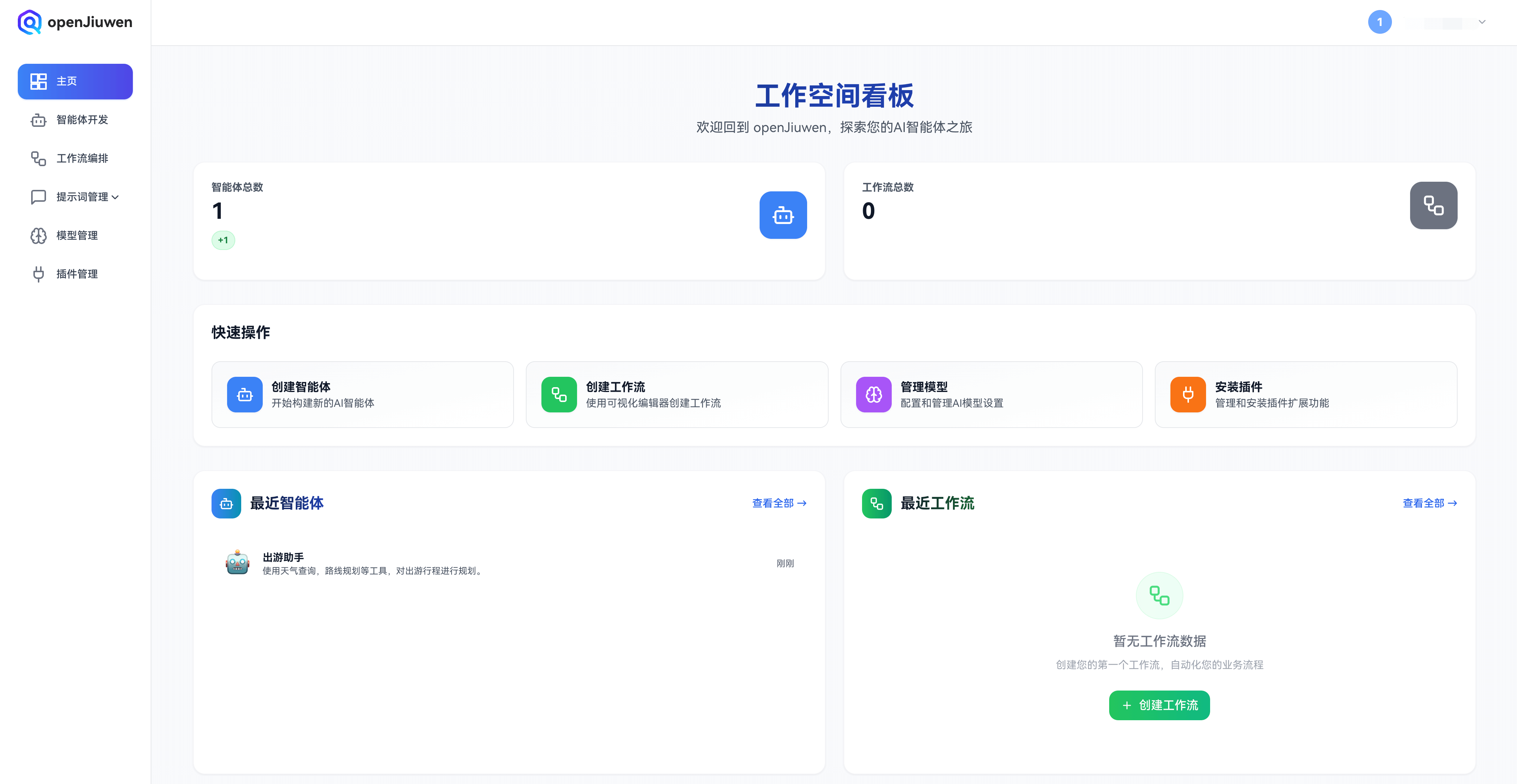Click the notification badge showing 1
The height and width of the screenshot is (784, 1517).
(1380, 22)
